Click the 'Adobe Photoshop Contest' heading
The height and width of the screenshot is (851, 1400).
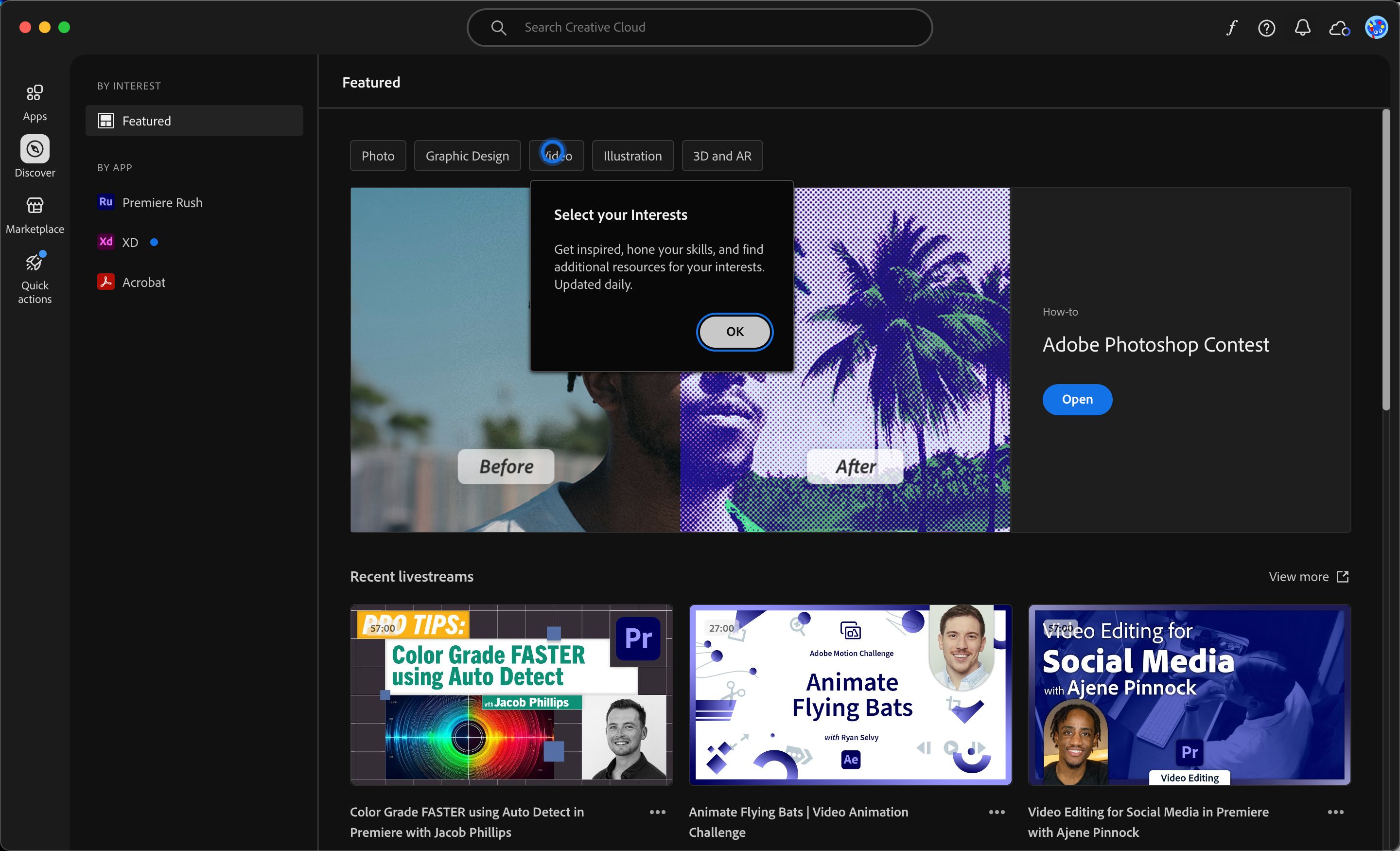click(1155, 344)
